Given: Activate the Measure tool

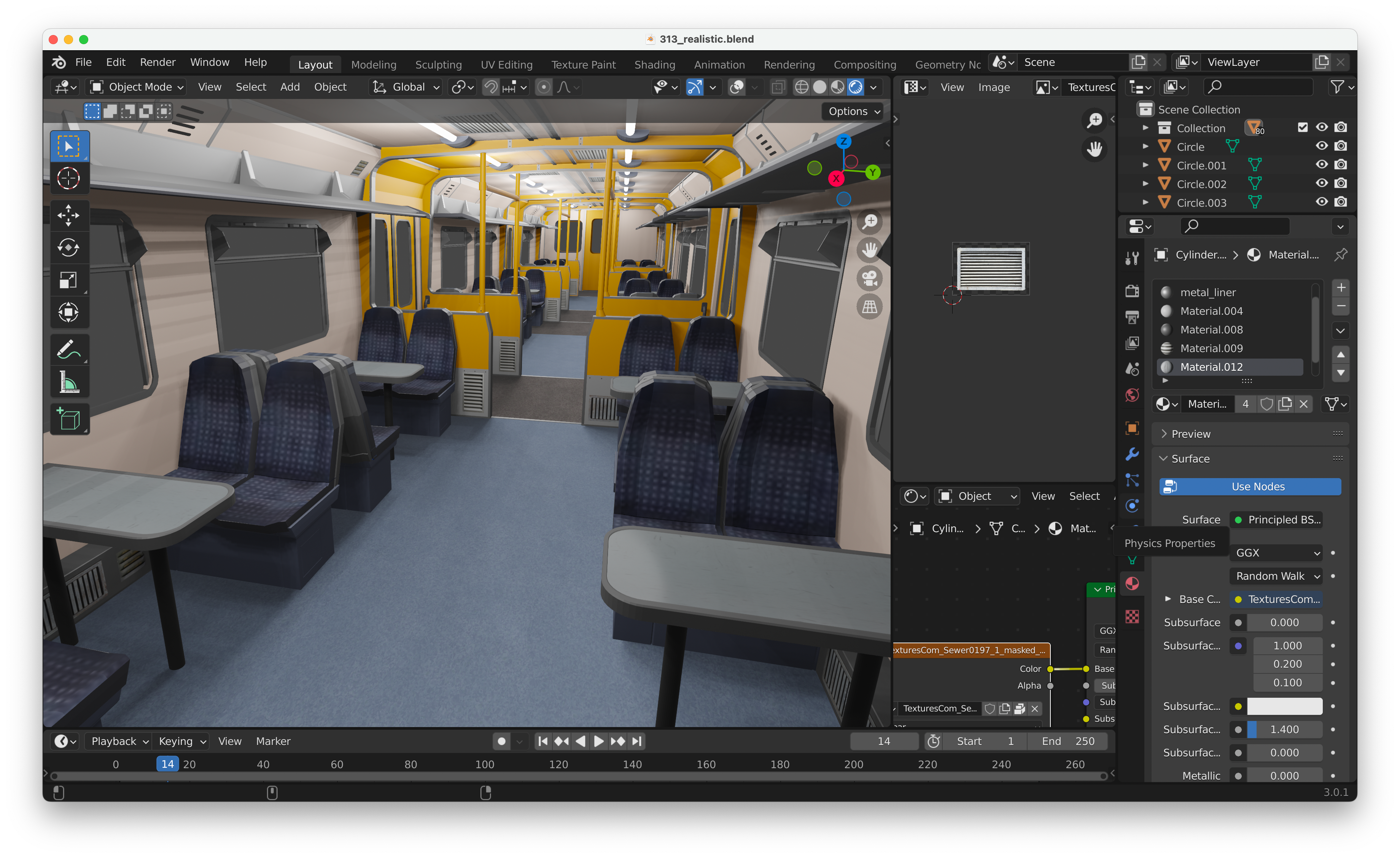Looking at the screenshot, I should [x=68, y=382].
